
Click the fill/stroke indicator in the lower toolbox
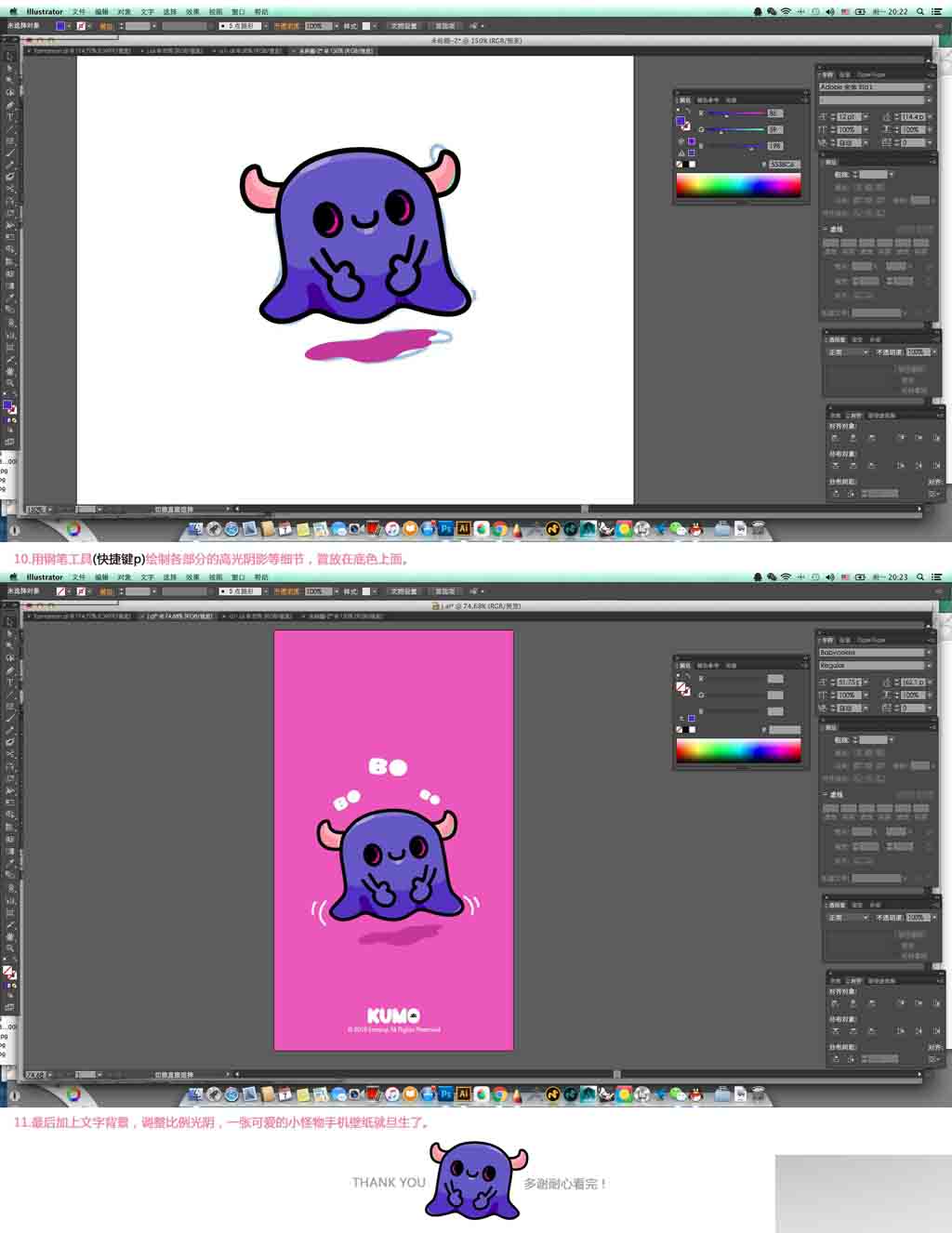coord(9,973)
